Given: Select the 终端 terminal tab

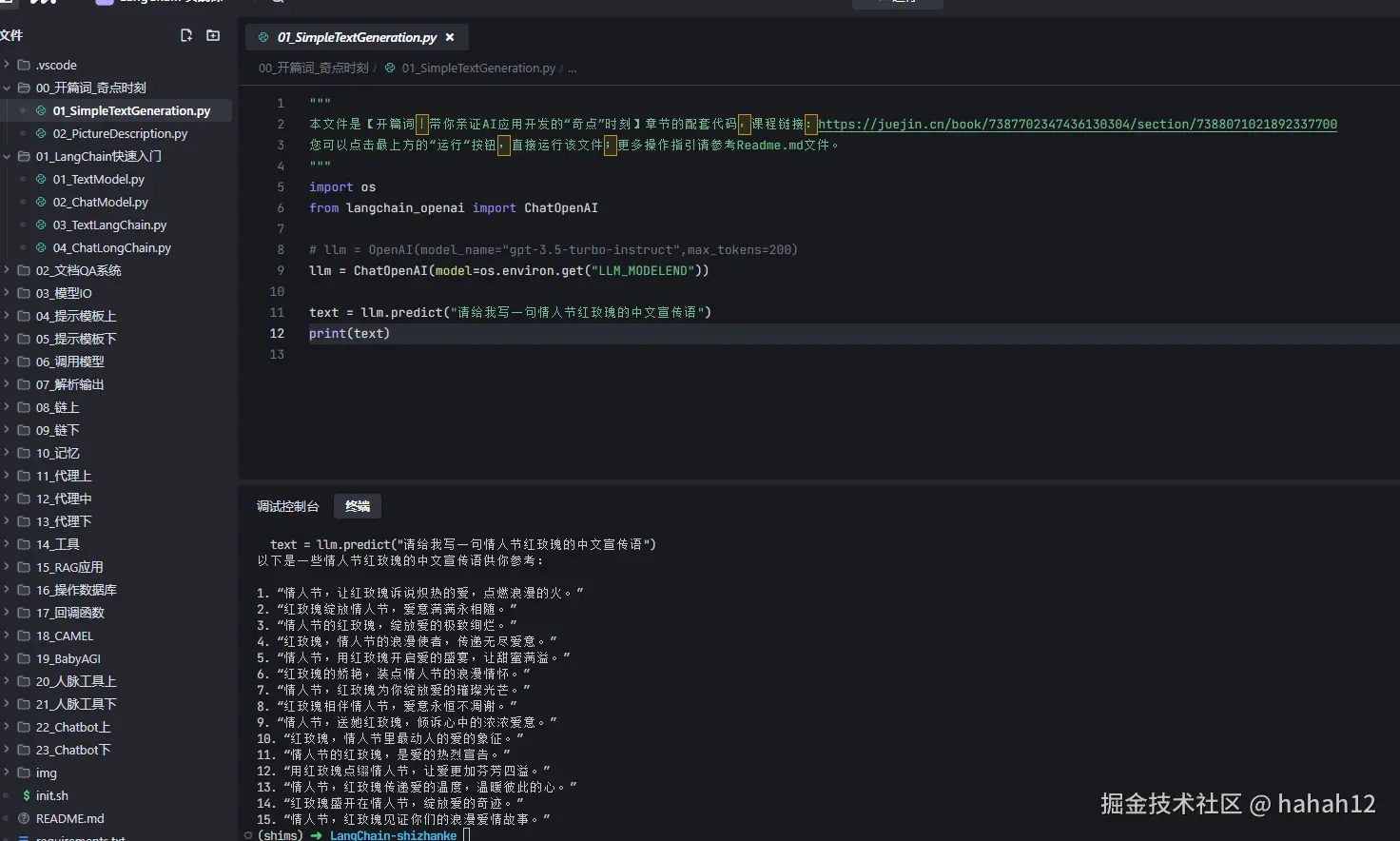Looking at the screenshot, I should (x=358, y=506).
